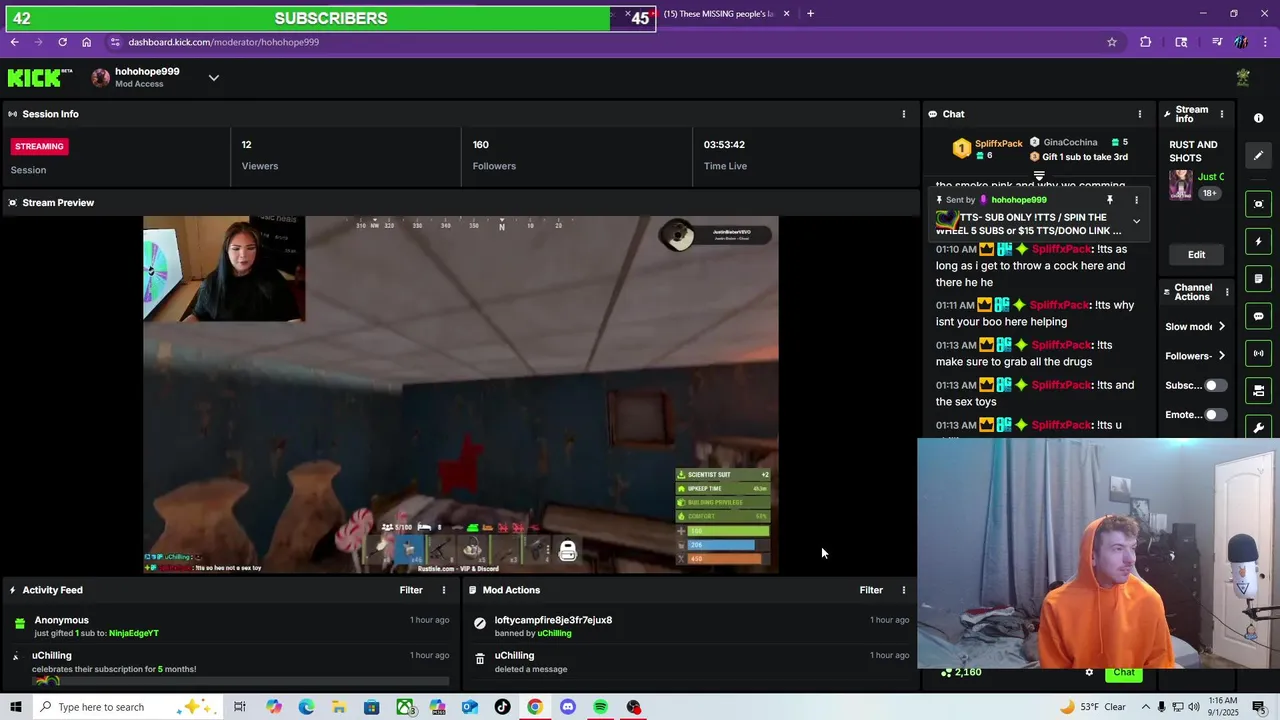Open Mod Actions three-dot menu
The height and width of the screenshot is (720, 1280).
pyautogui.click(x=904, y=590)
